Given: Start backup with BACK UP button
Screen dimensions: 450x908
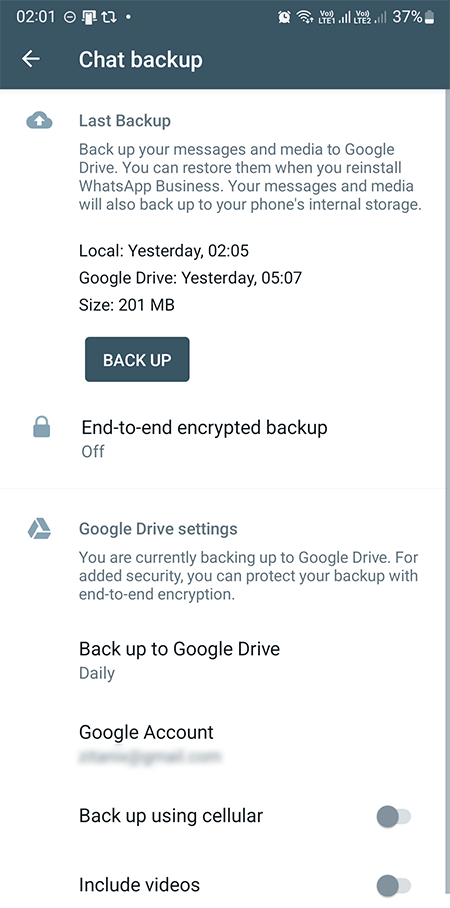Looking at the screenshot, I should 137,360.
